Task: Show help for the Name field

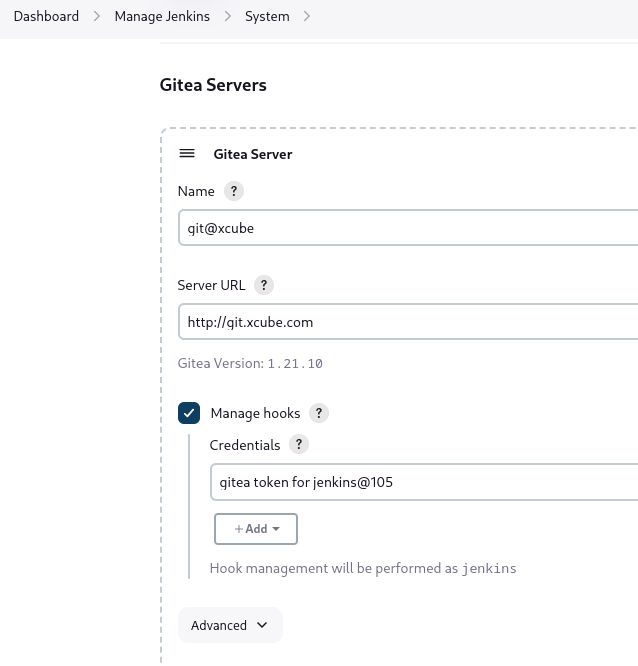Action: (234, 191)
